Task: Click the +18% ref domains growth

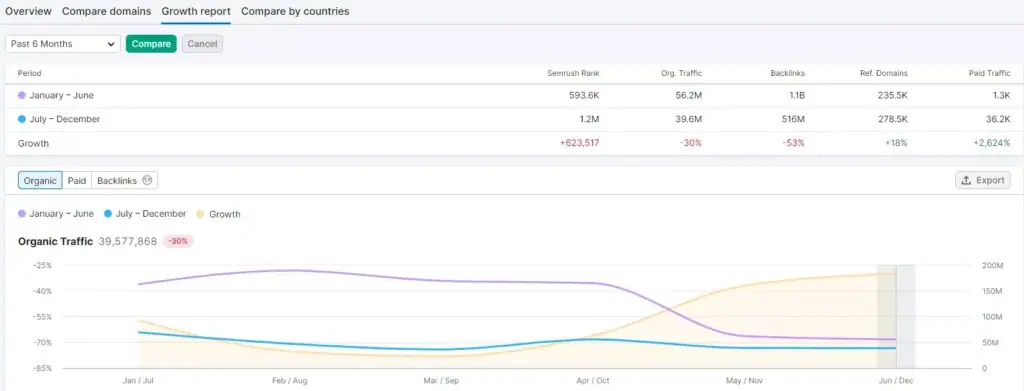Action: click(x=896, y=143)
